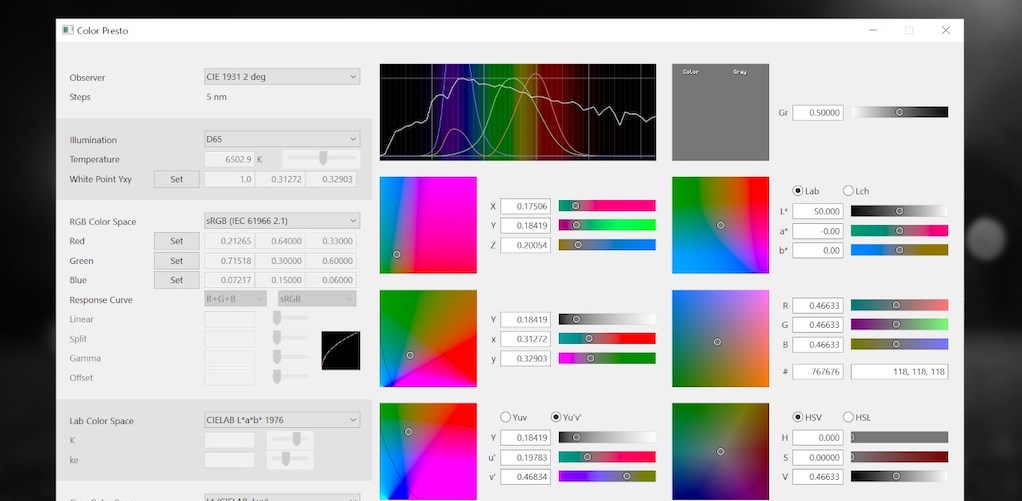1022x501 pixels.
Task: Select the Lch radio button
Action: coord(849,191)
